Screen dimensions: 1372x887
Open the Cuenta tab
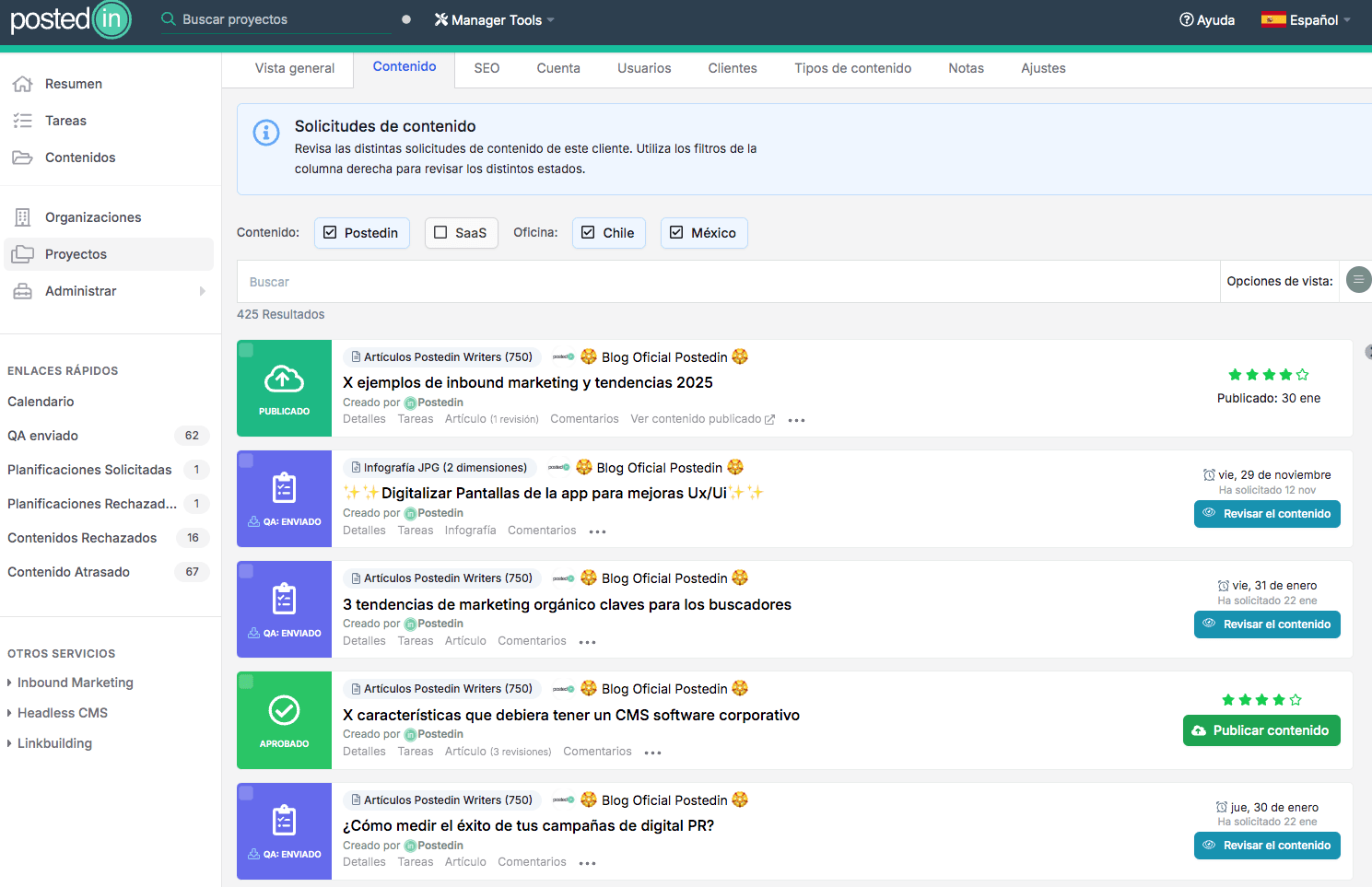[x=558, y=68]
